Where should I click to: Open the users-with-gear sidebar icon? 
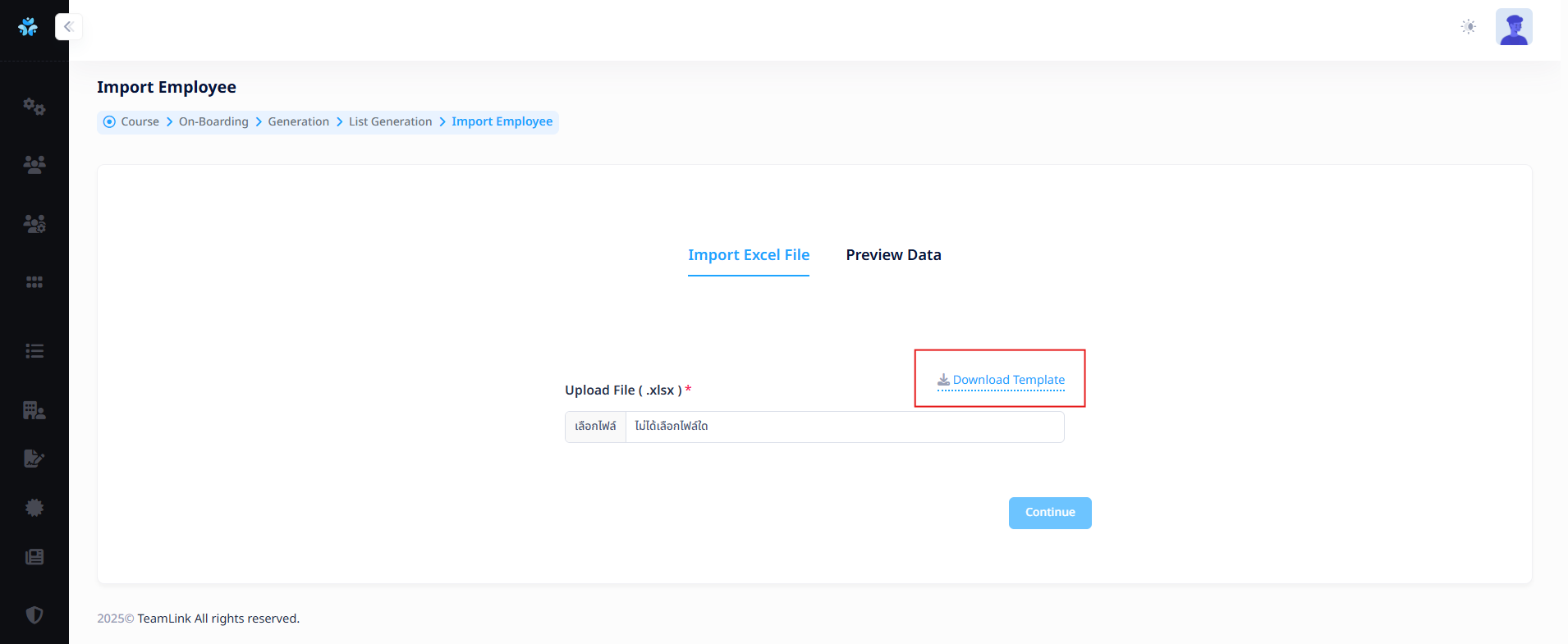[x=34, y=223]
